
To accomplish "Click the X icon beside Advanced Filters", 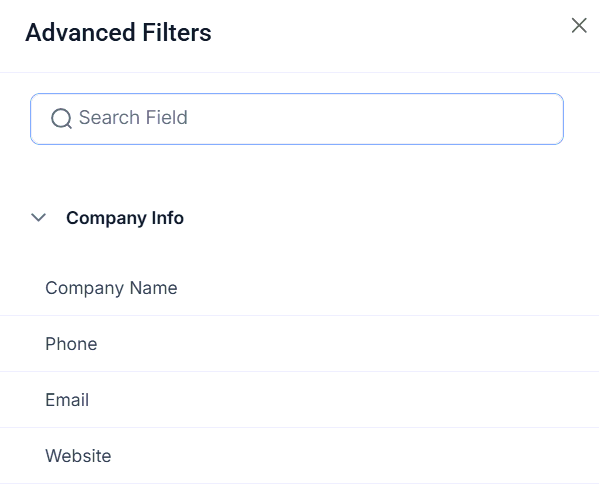I will pos(579,26).
